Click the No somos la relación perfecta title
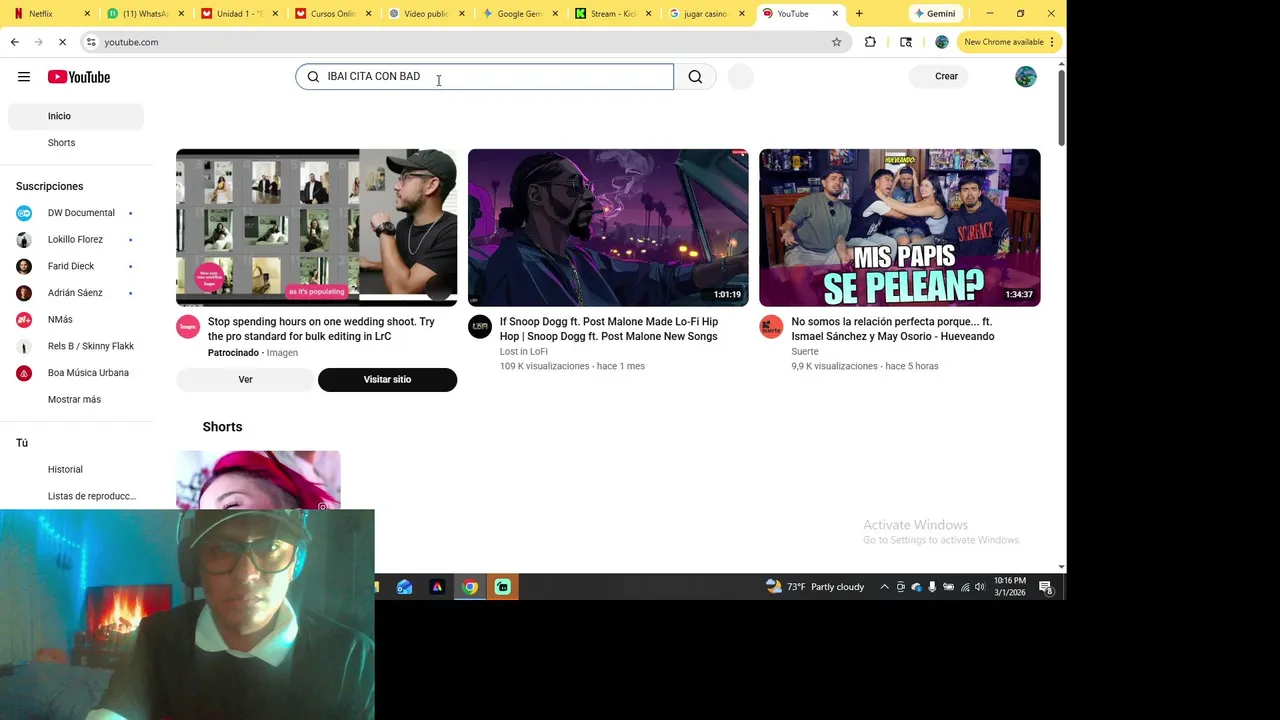This screenshot has width=1280, height=720. pyautogui.click(x=892, y=329)
